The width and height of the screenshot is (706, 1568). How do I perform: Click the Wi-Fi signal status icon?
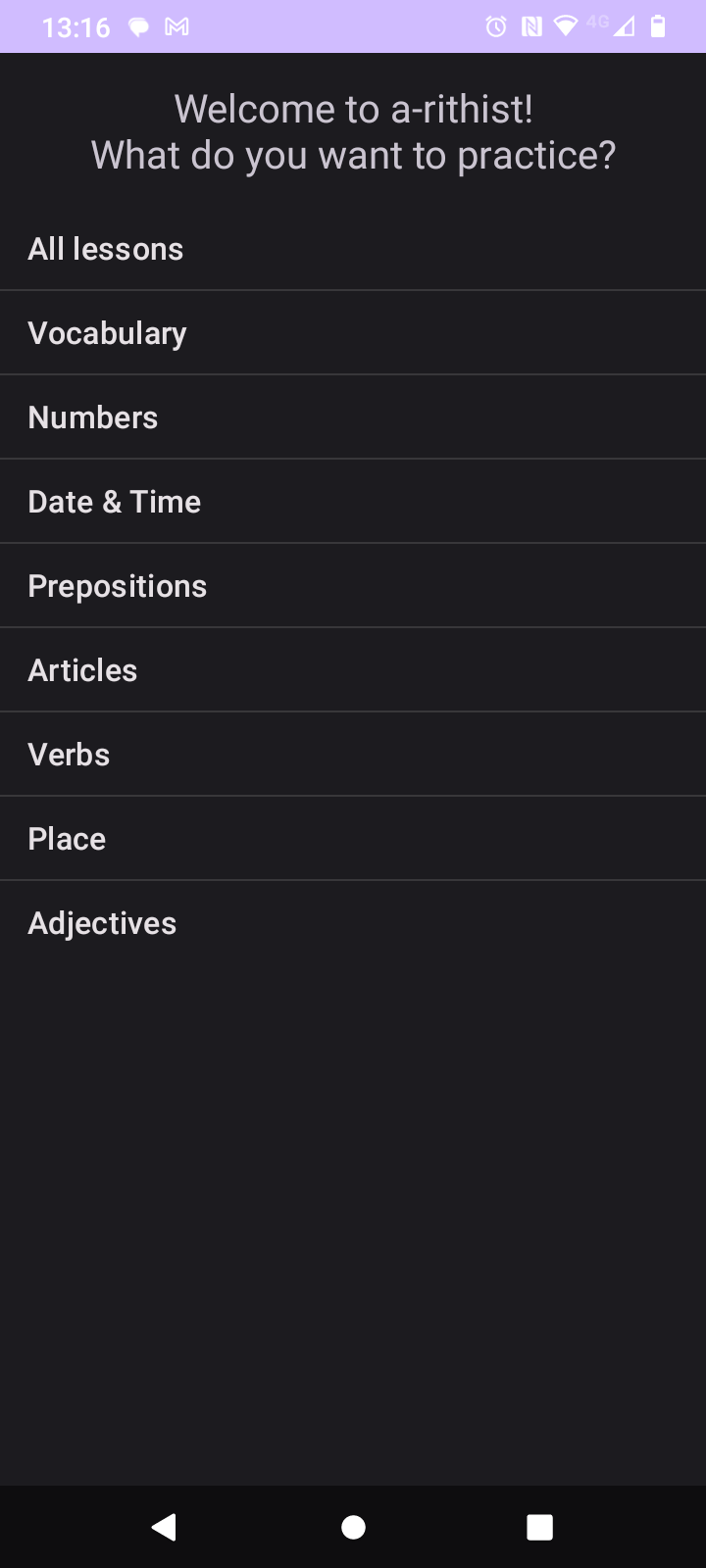tap(566, 26)
